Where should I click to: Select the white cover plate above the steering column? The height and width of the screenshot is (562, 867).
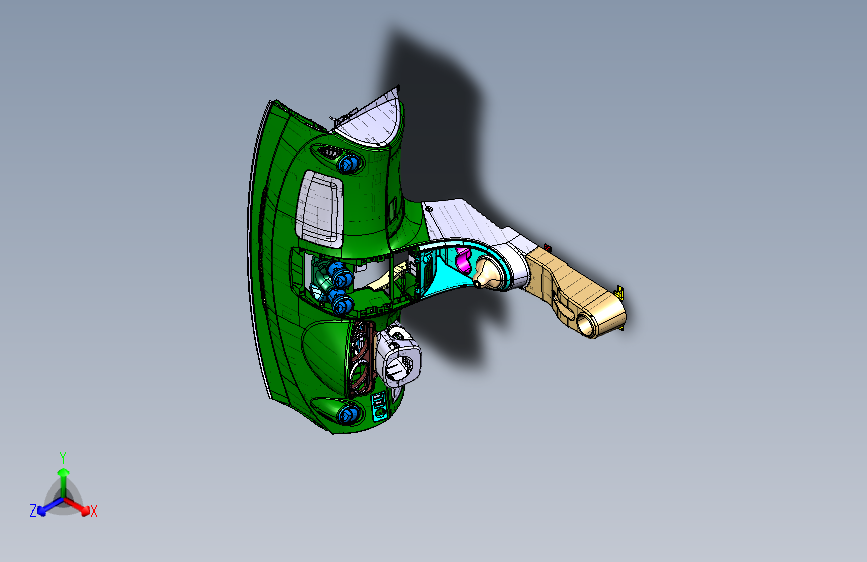pos(470,225)
